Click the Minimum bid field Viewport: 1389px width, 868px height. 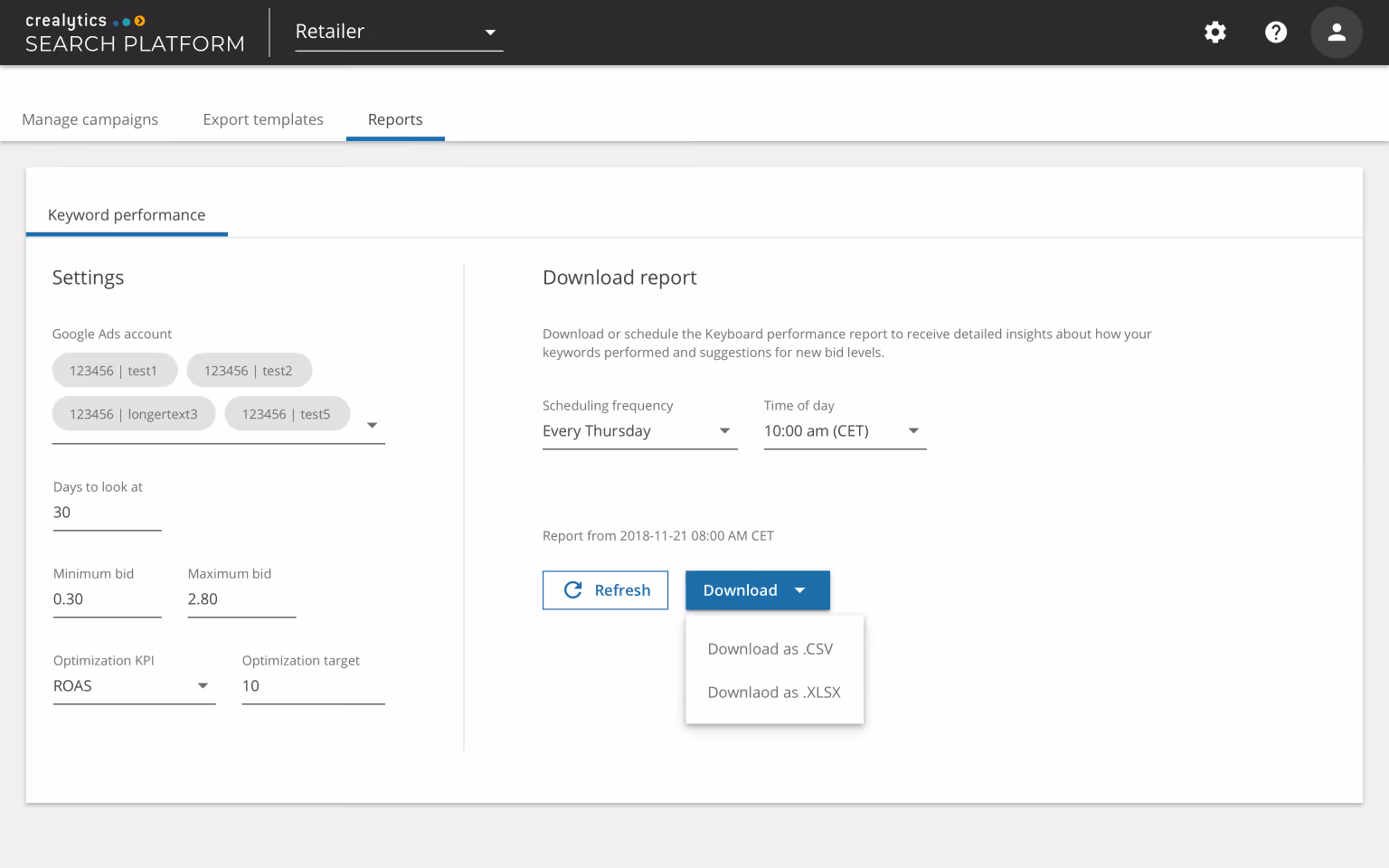107,599
